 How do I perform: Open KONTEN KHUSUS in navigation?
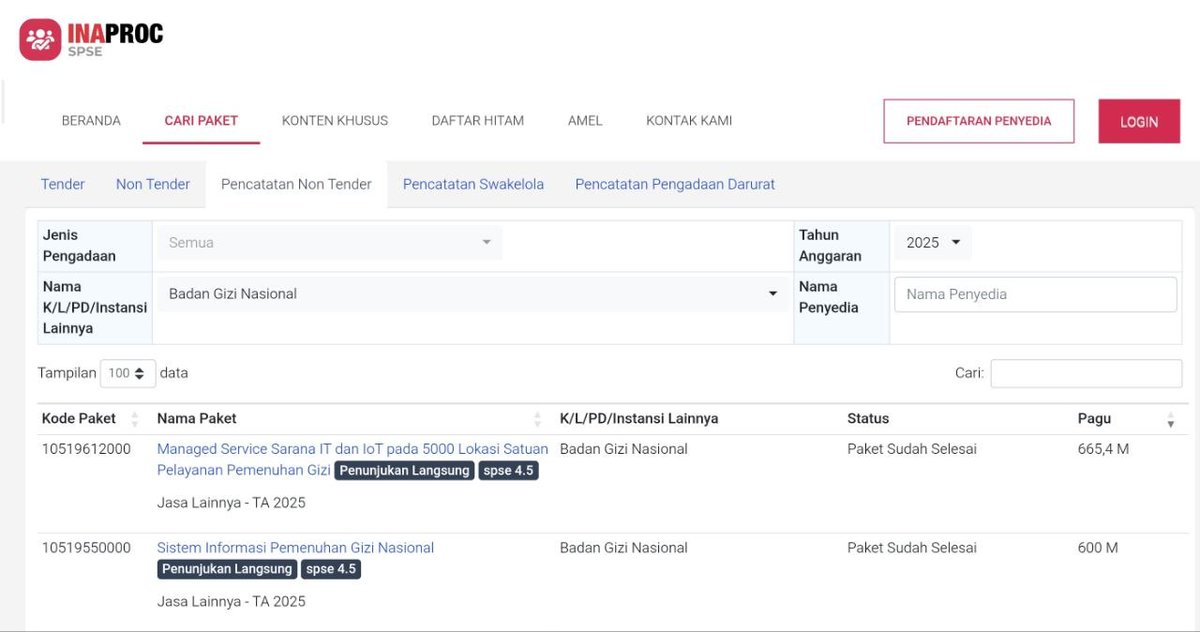tap(335, 121)
